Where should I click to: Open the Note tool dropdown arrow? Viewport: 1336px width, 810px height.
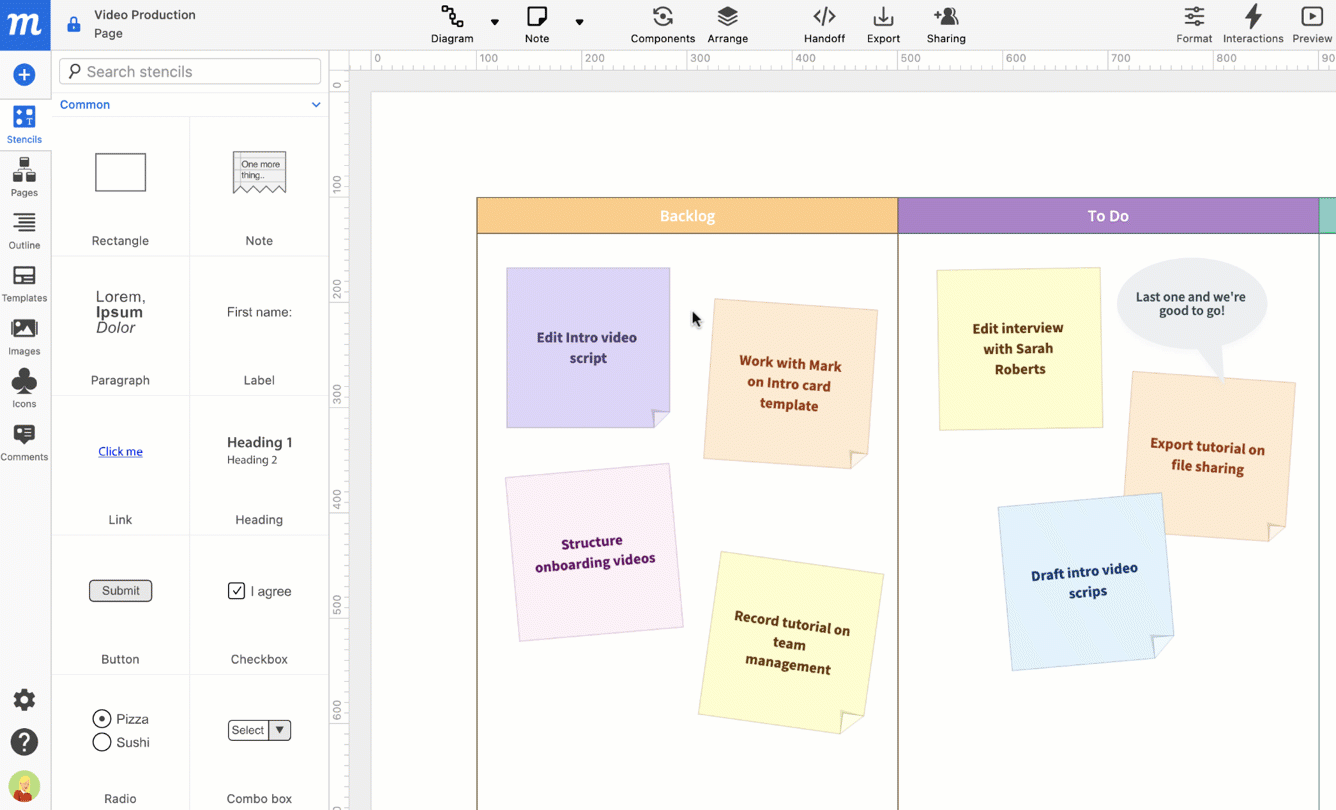click(580, 24)
